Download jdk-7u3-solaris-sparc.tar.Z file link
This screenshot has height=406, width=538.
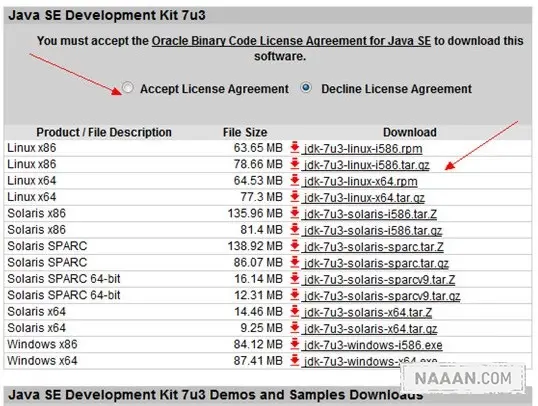tap(374, 247)
